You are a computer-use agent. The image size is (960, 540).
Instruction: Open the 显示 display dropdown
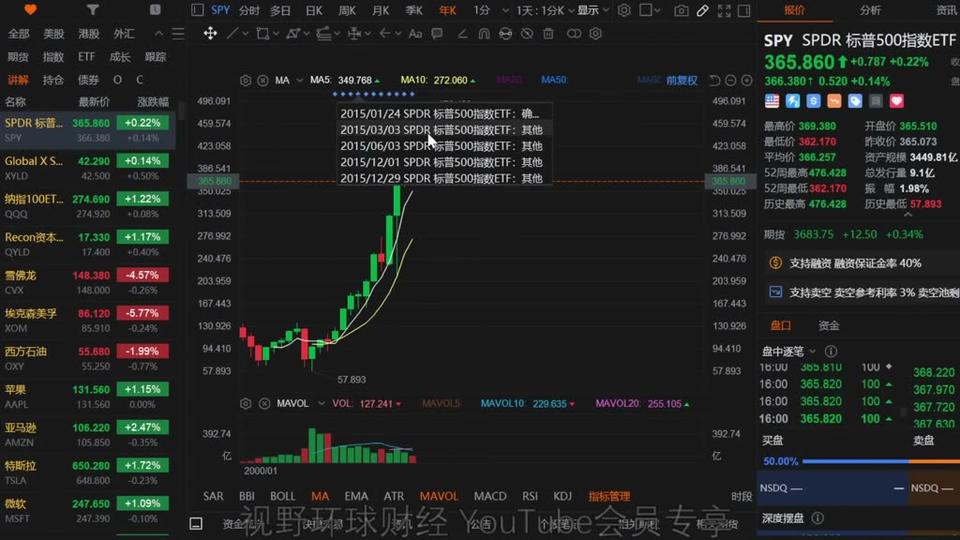pos(593,10)
